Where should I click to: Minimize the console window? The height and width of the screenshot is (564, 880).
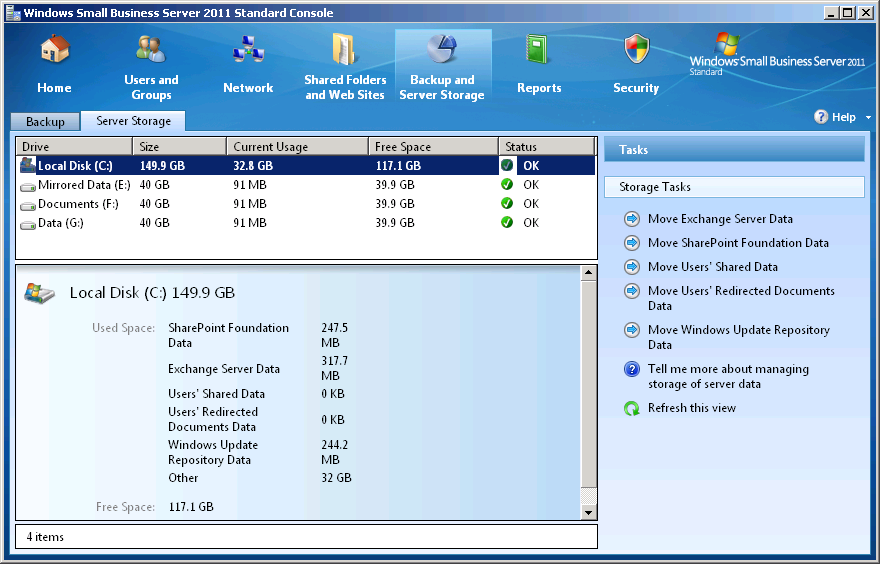pyautogui.click(x=833, y=12)
